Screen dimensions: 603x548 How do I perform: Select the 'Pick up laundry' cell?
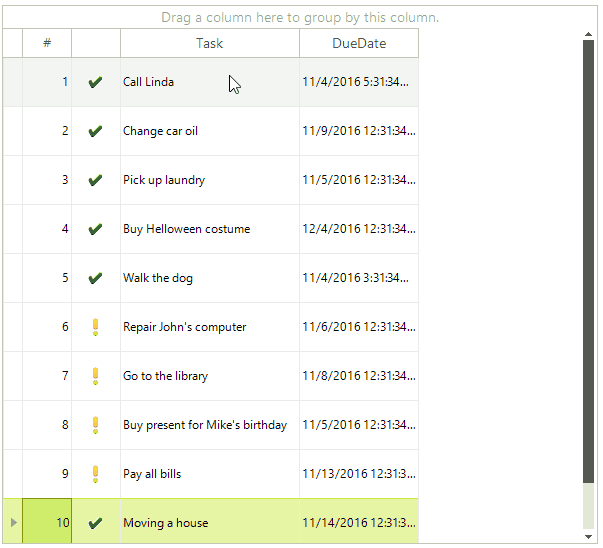[x=210, y=180]
